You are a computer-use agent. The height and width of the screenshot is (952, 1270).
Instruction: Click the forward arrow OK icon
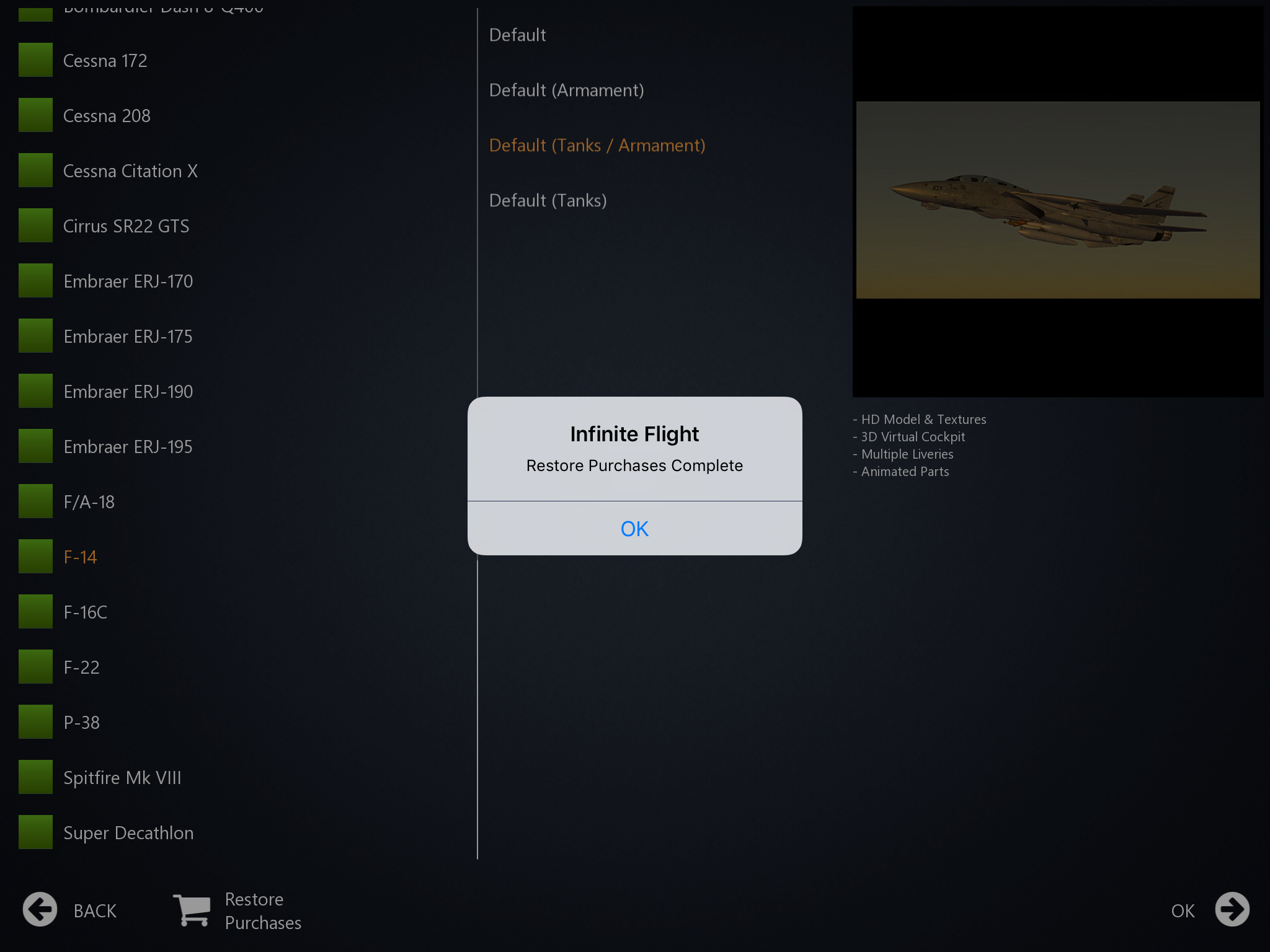pos(1232,910)
